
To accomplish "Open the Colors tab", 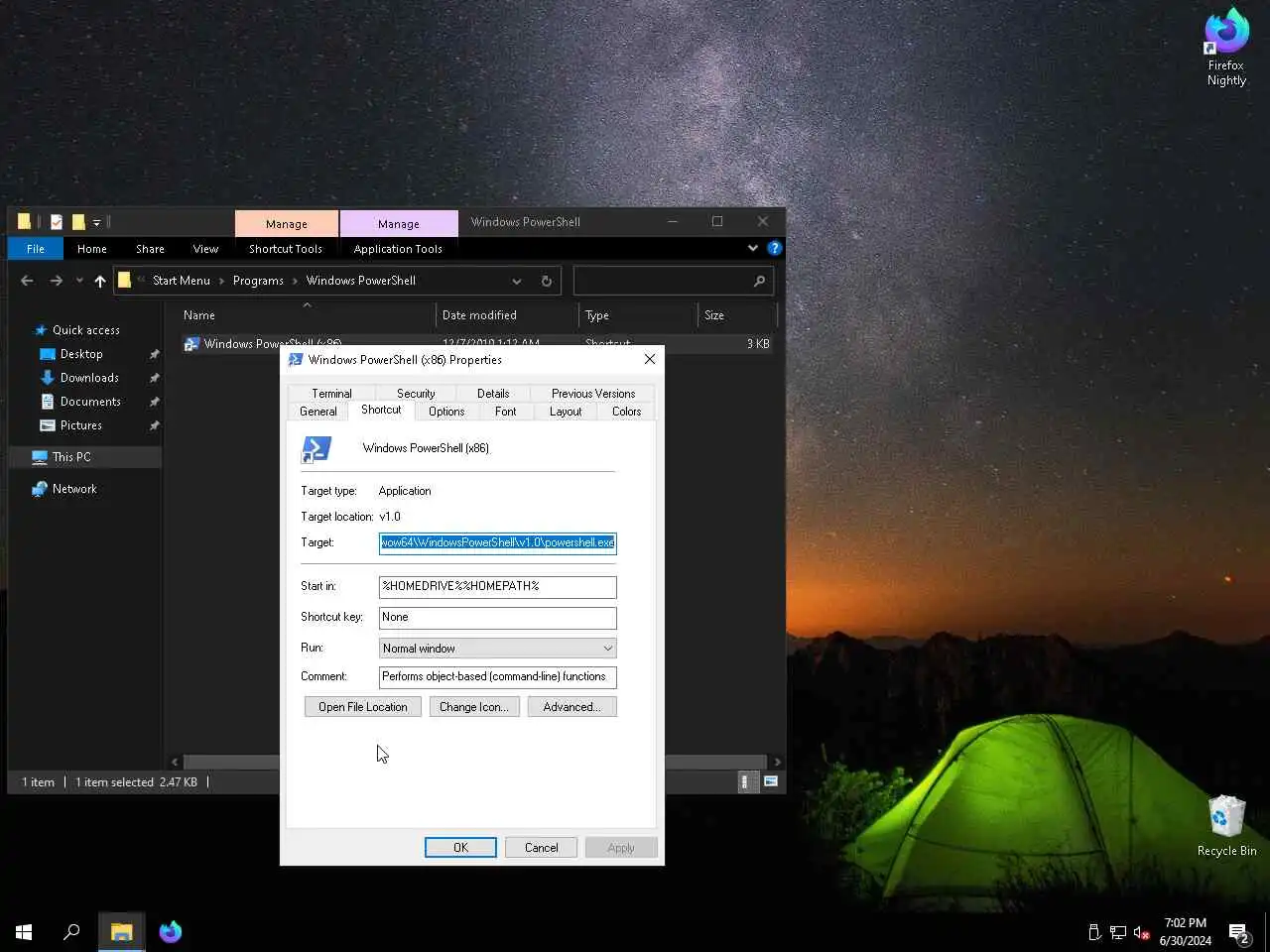I will pos(626,411).
